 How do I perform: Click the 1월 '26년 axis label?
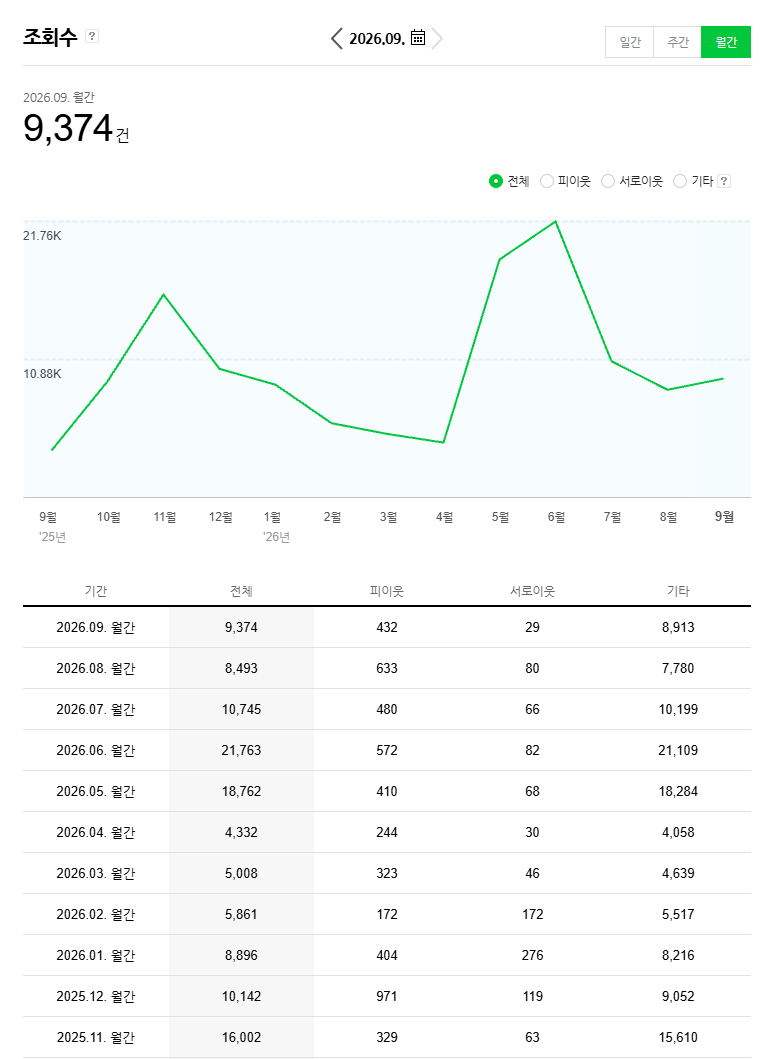point(276,527)
